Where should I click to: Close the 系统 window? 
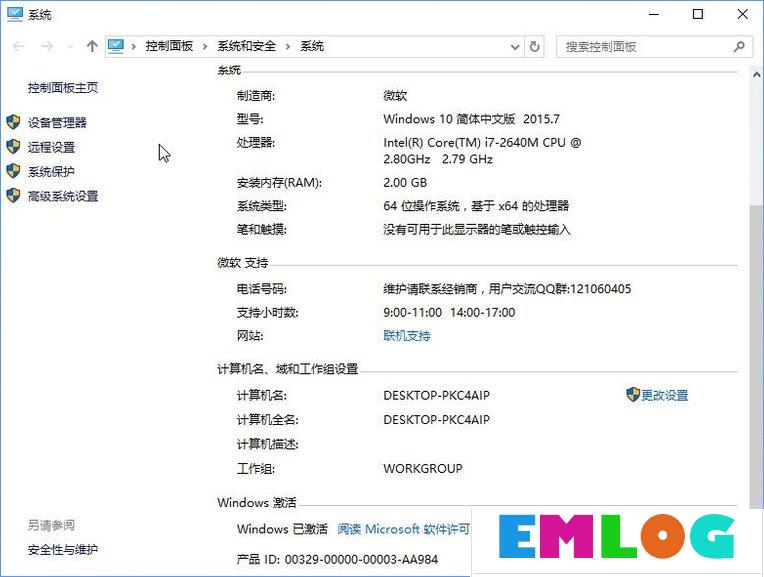coord(743,15)
